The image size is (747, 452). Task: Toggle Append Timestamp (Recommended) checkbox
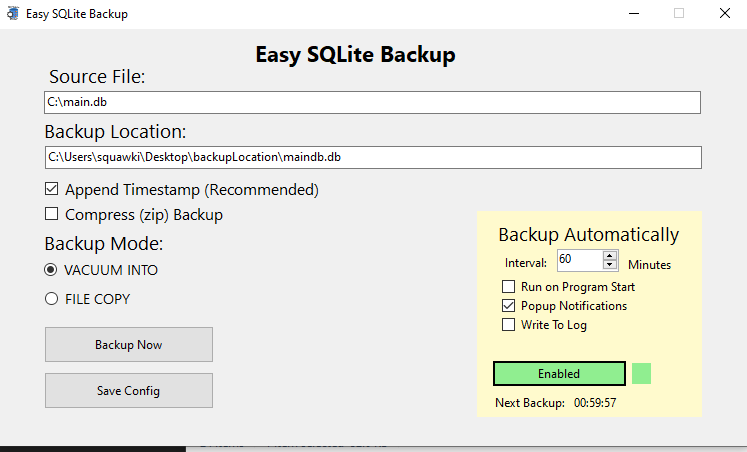coord(51,189)
